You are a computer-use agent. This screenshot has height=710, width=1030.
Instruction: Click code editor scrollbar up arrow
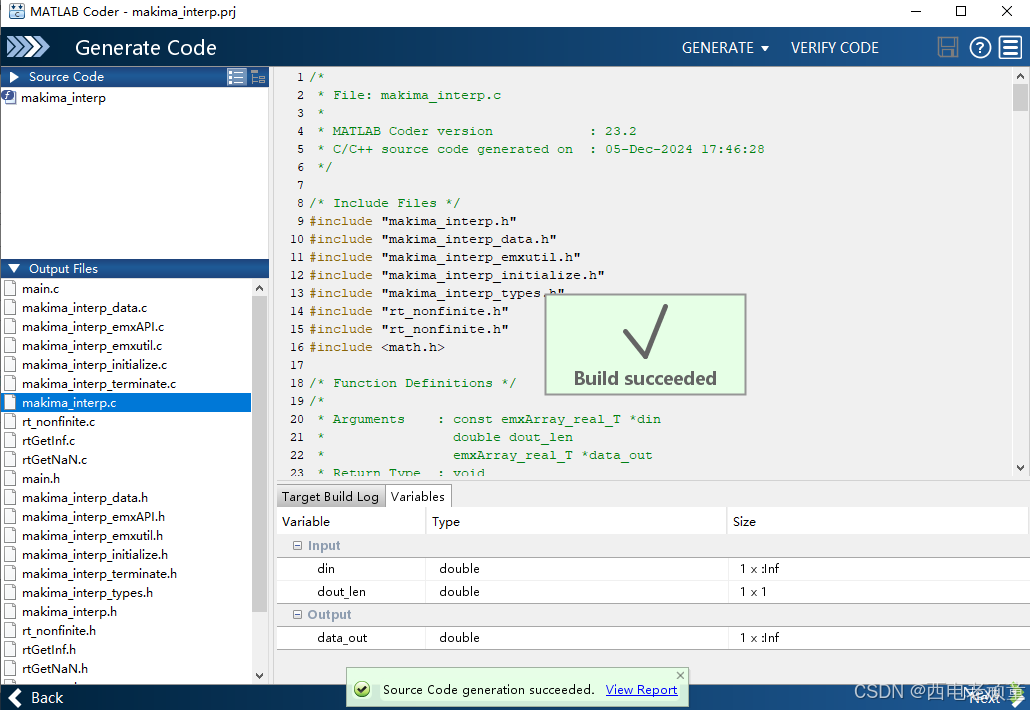click(x=1020, y=76)
